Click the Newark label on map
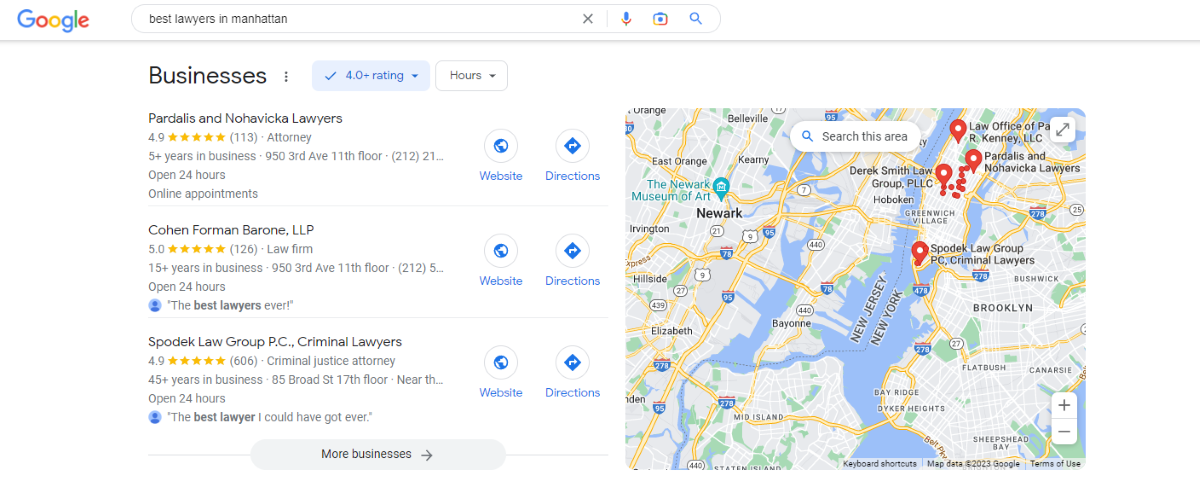This screenshot has height=488, width=1200. click(x=719, y=213)
